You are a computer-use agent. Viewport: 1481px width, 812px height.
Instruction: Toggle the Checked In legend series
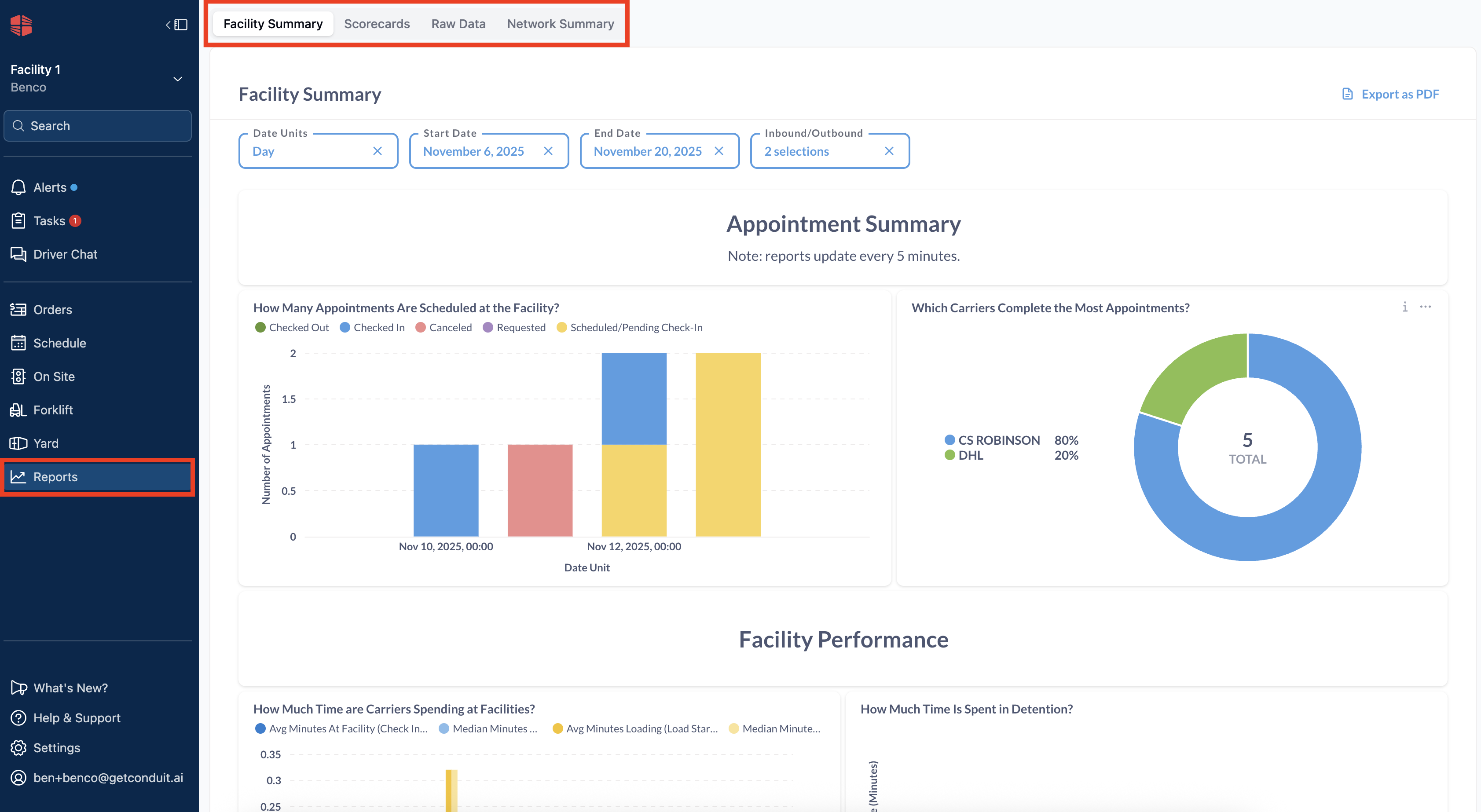pyautogui.click(x=373, y=328)
